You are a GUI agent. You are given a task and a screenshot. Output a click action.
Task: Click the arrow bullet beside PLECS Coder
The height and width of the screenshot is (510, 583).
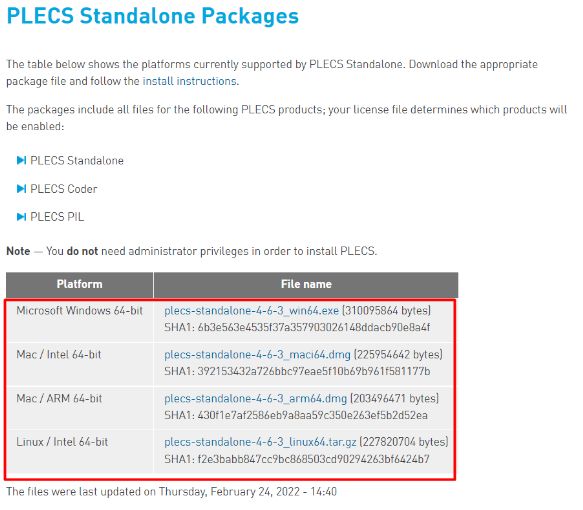coord(22,188)
